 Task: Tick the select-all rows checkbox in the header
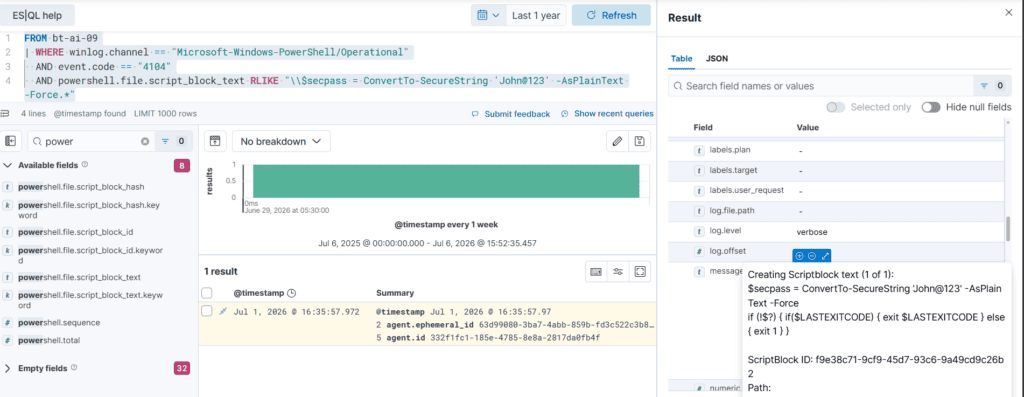(206, 293)
